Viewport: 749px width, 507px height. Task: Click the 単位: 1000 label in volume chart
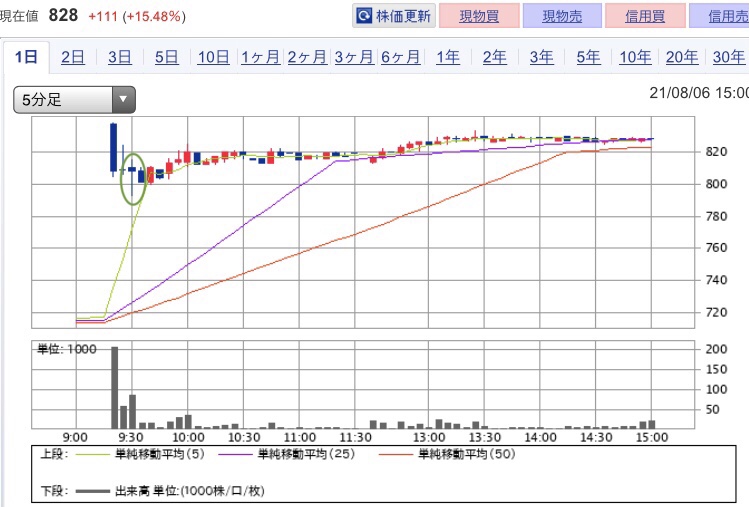pos(67,349)
